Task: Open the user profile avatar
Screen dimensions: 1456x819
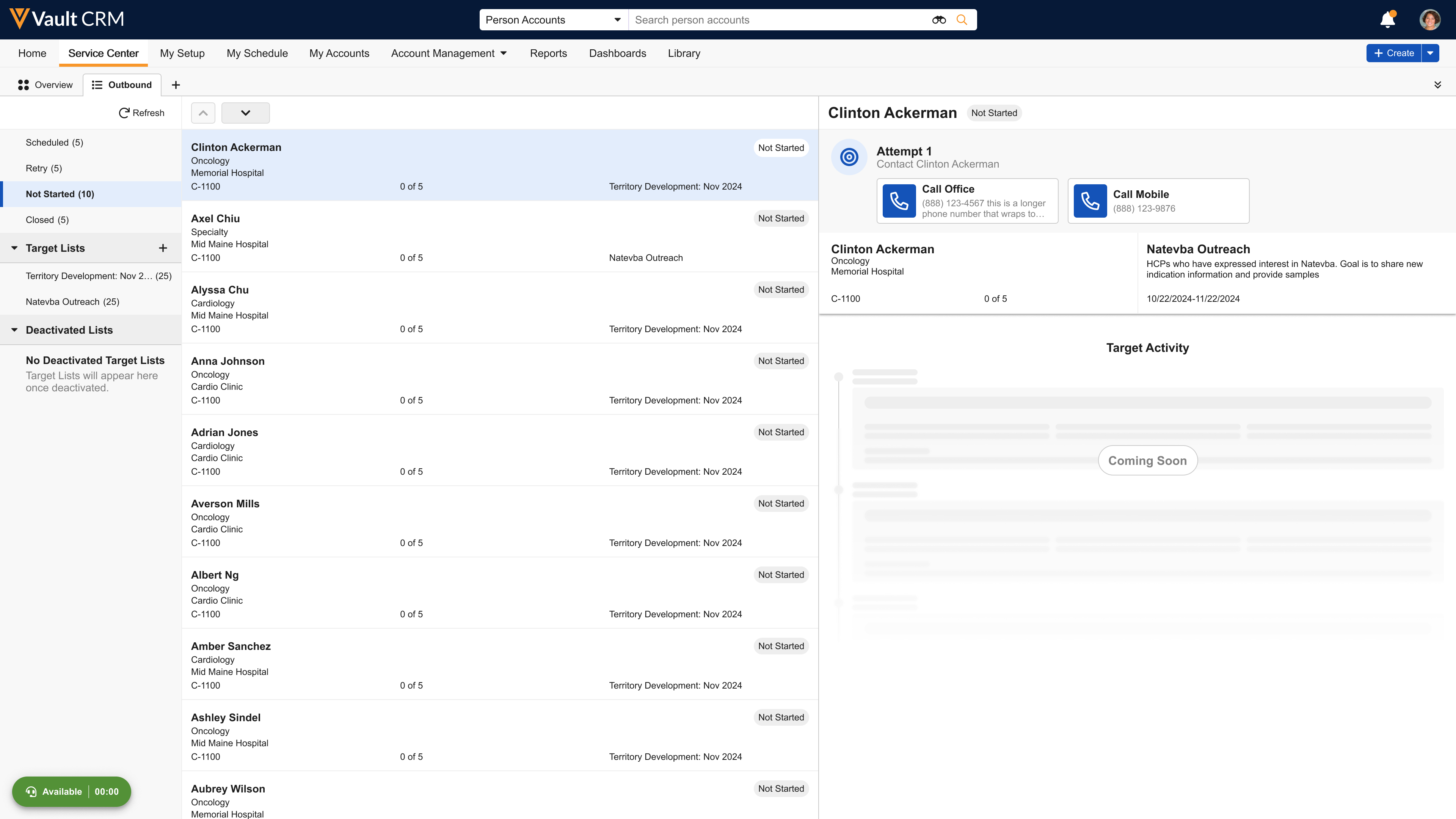Action: (1429, 20)
